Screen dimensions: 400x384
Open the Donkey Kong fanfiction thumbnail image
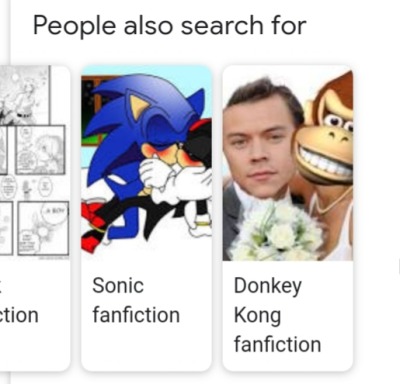(x=288, y=163)
